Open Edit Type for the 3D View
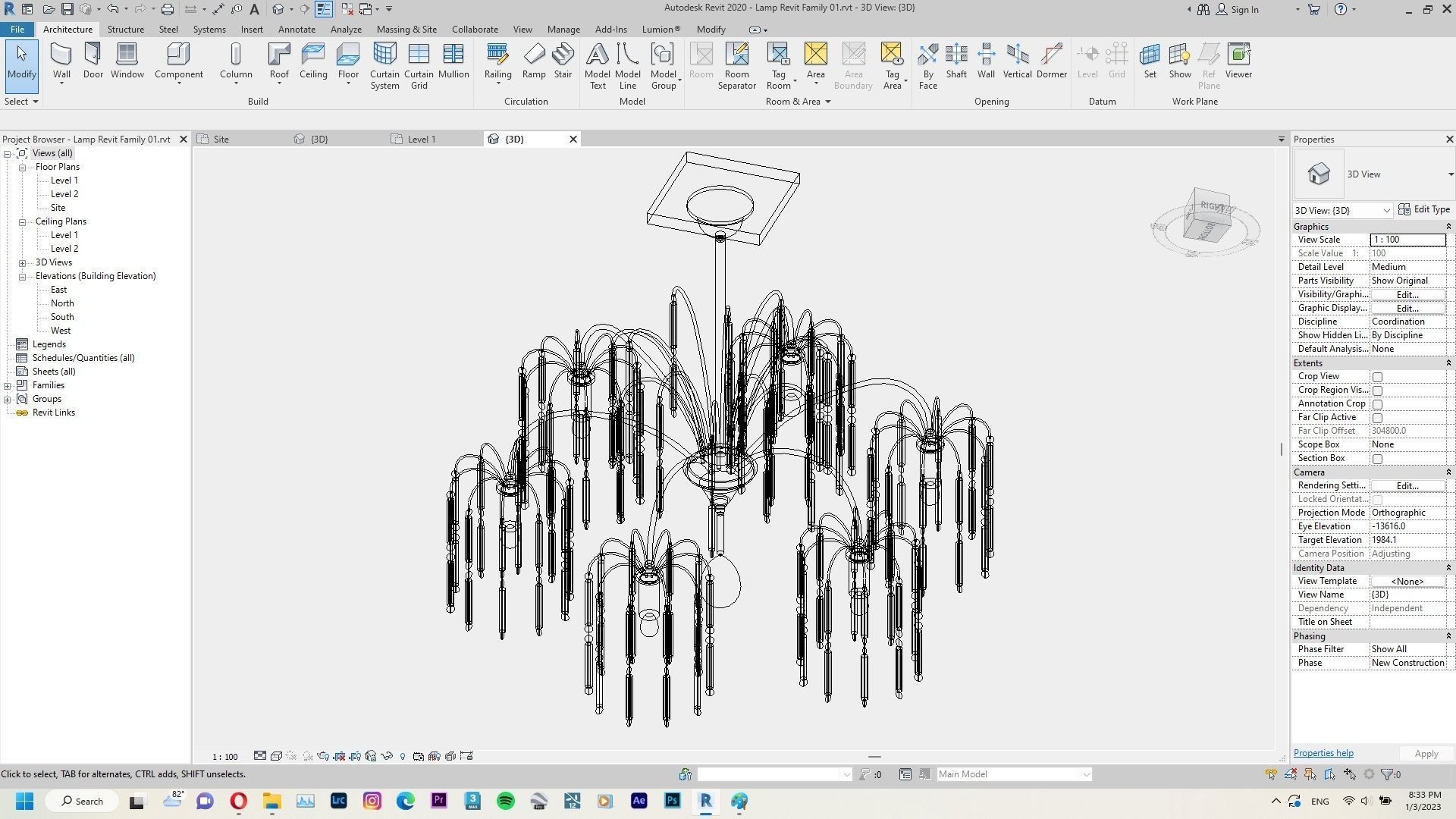 coord(1424,209)
